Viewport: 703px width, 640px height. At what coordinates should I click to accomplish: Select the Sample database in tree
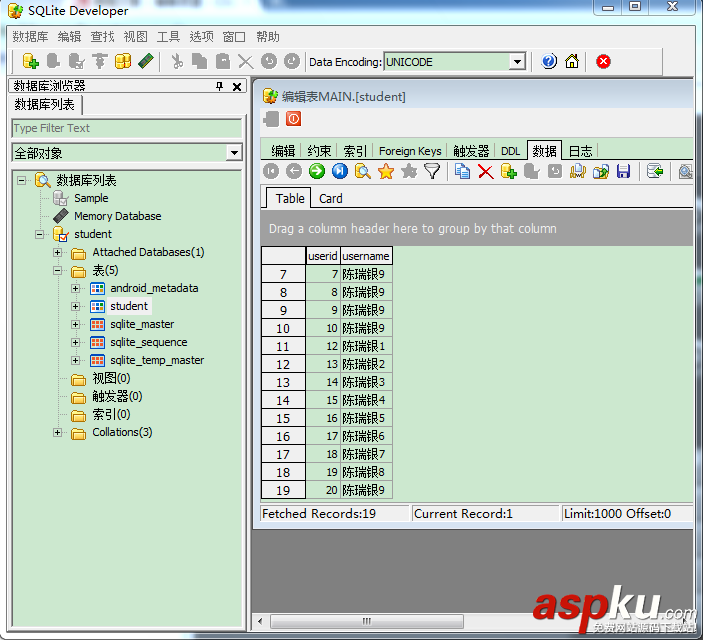91,198
